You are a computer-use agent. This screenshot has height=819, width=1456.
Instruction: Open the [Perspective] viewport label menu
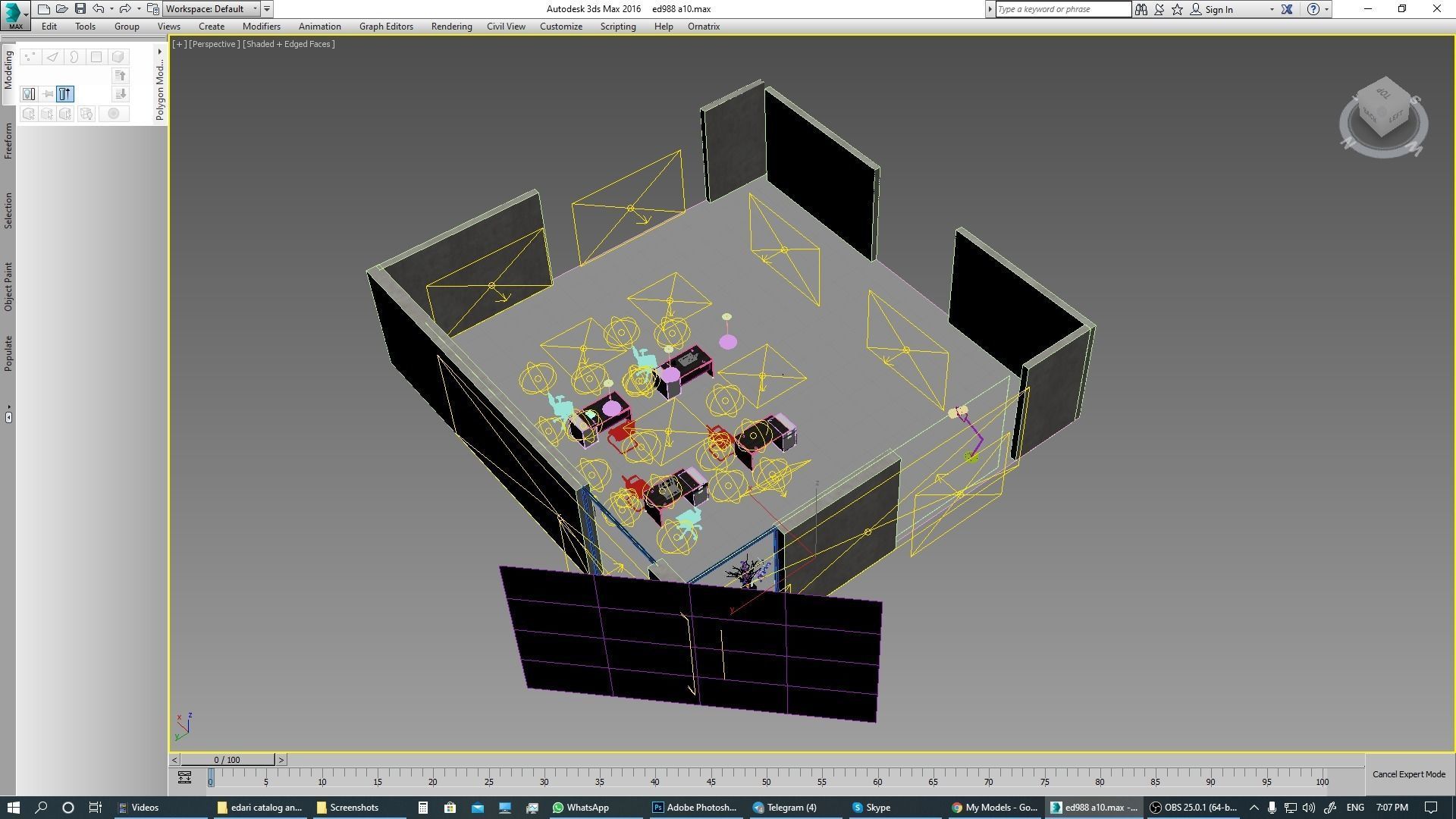[x=214, y=44]
